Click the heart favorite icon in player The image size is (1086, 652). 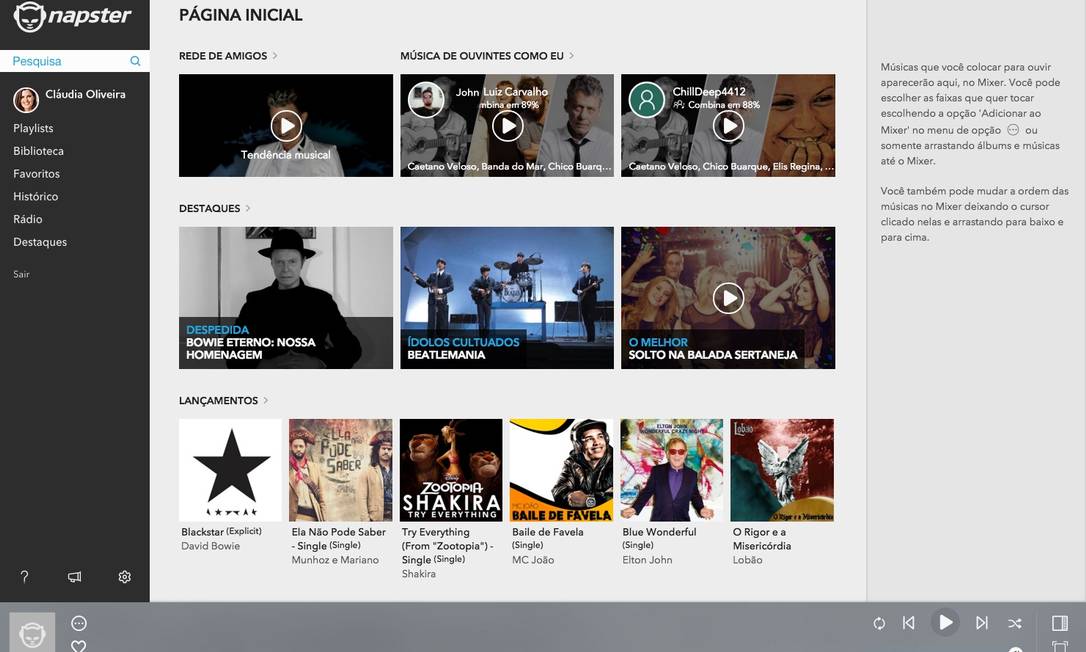(79, 645)
